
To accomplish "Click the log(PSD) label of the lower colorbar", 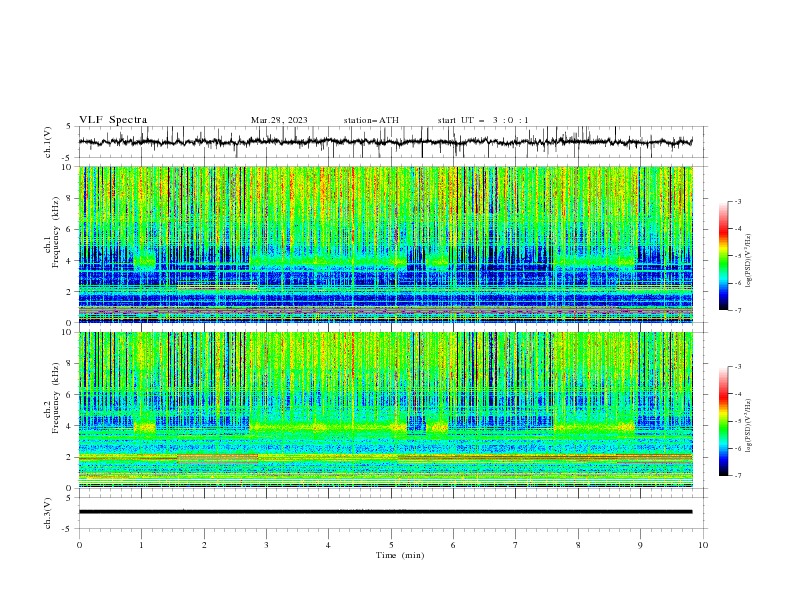I will point(748,425).
